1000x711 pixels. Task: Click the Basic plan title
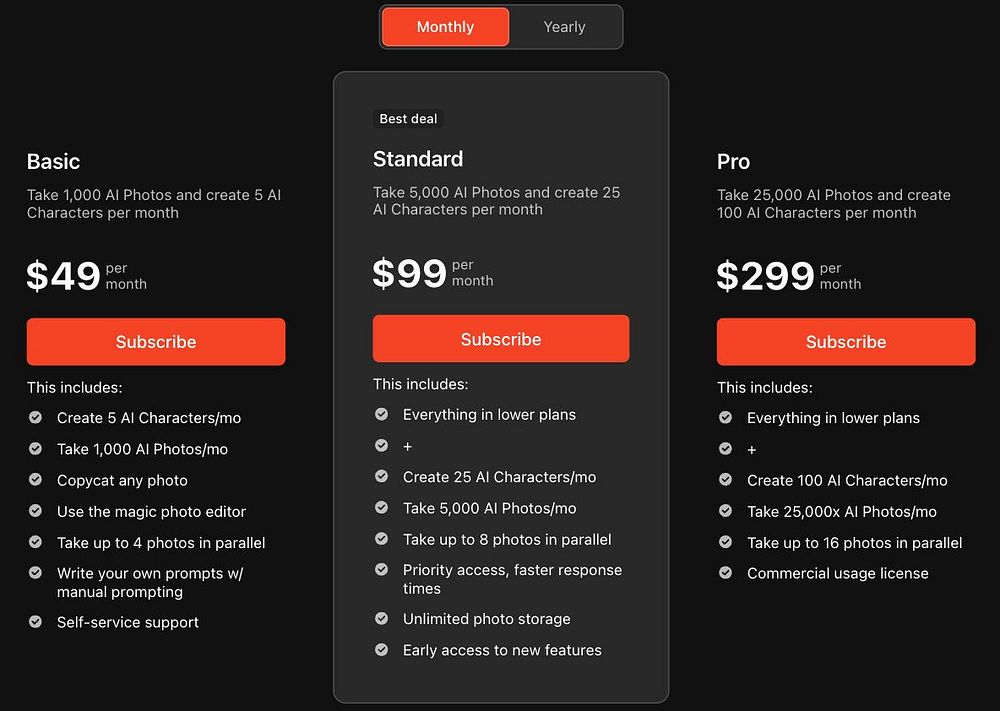coord(53,162)
